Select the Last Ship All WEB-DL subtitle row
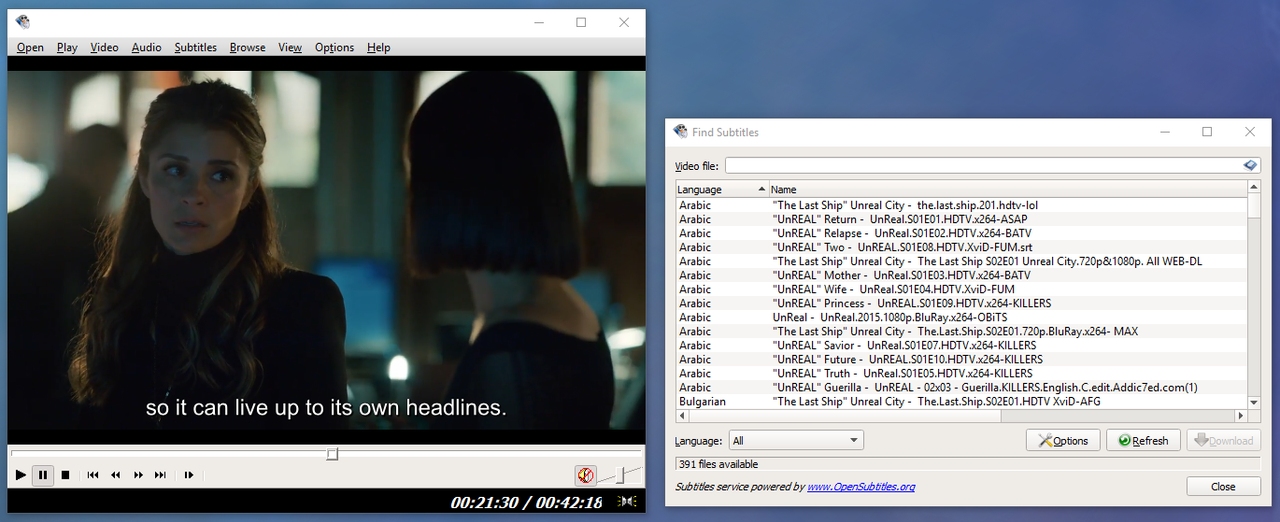This screenshot has height=522, width=1280. [961, 261]
